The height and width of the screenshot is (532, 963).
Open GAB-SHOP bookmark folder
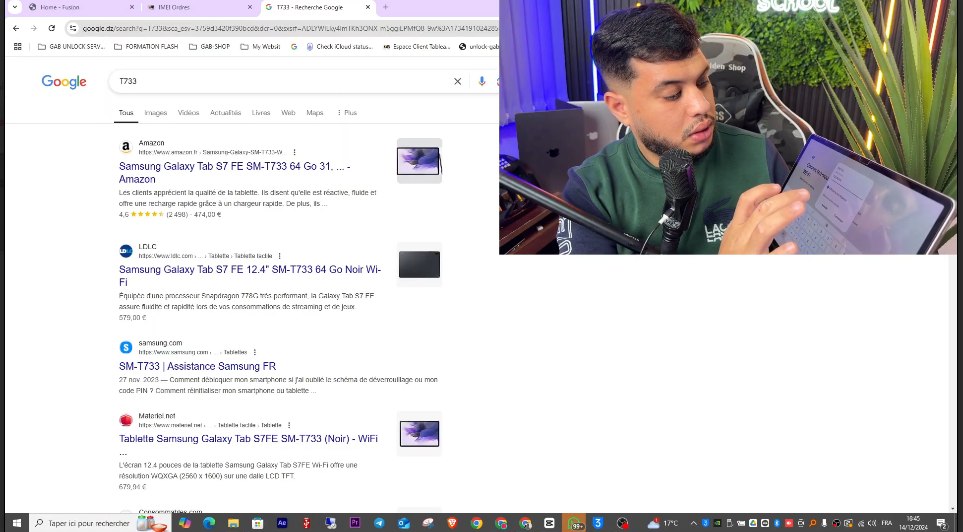[x=209, y=47]
